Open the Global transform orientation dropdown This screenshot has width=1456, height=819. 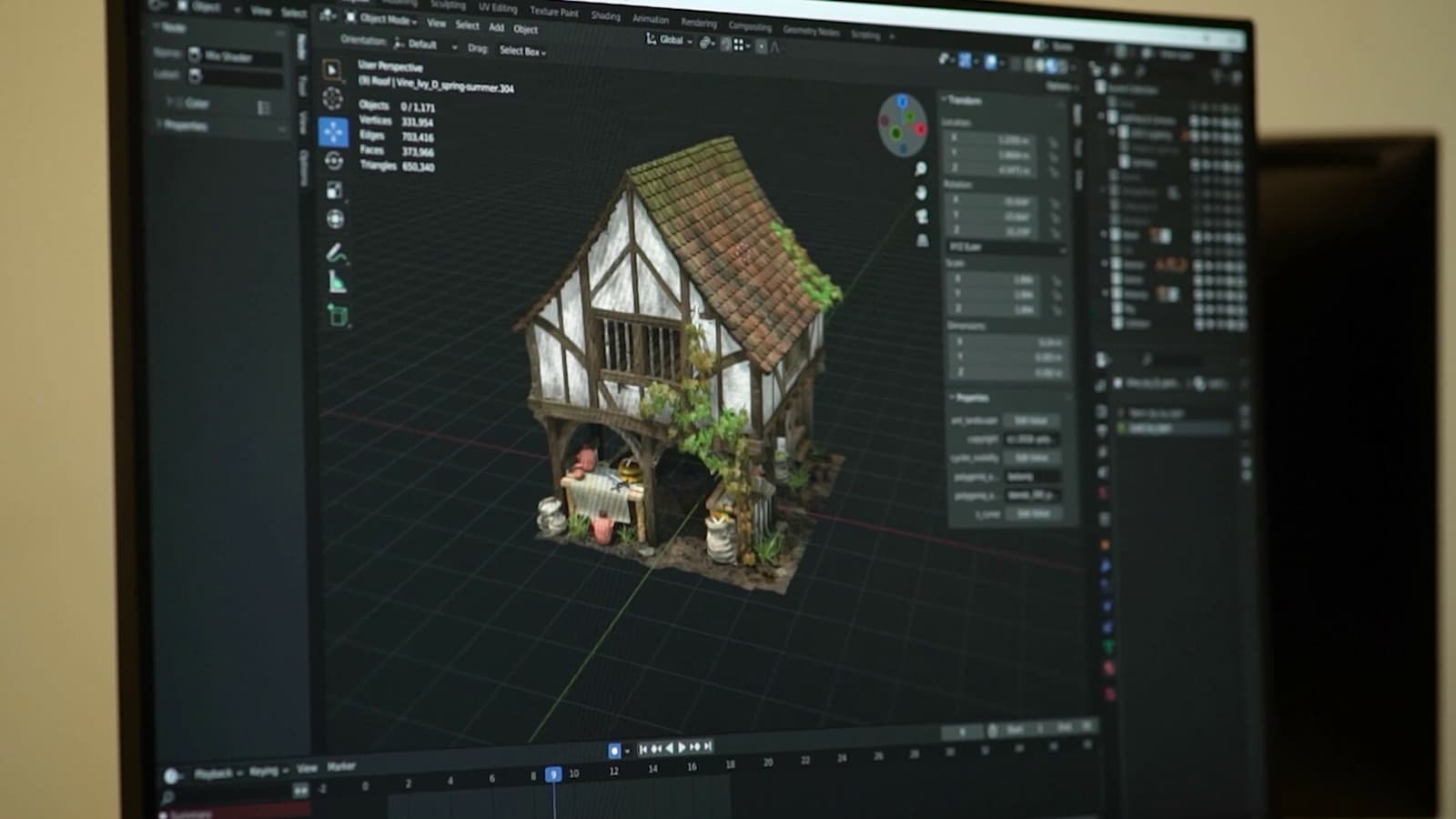point(670,40)
